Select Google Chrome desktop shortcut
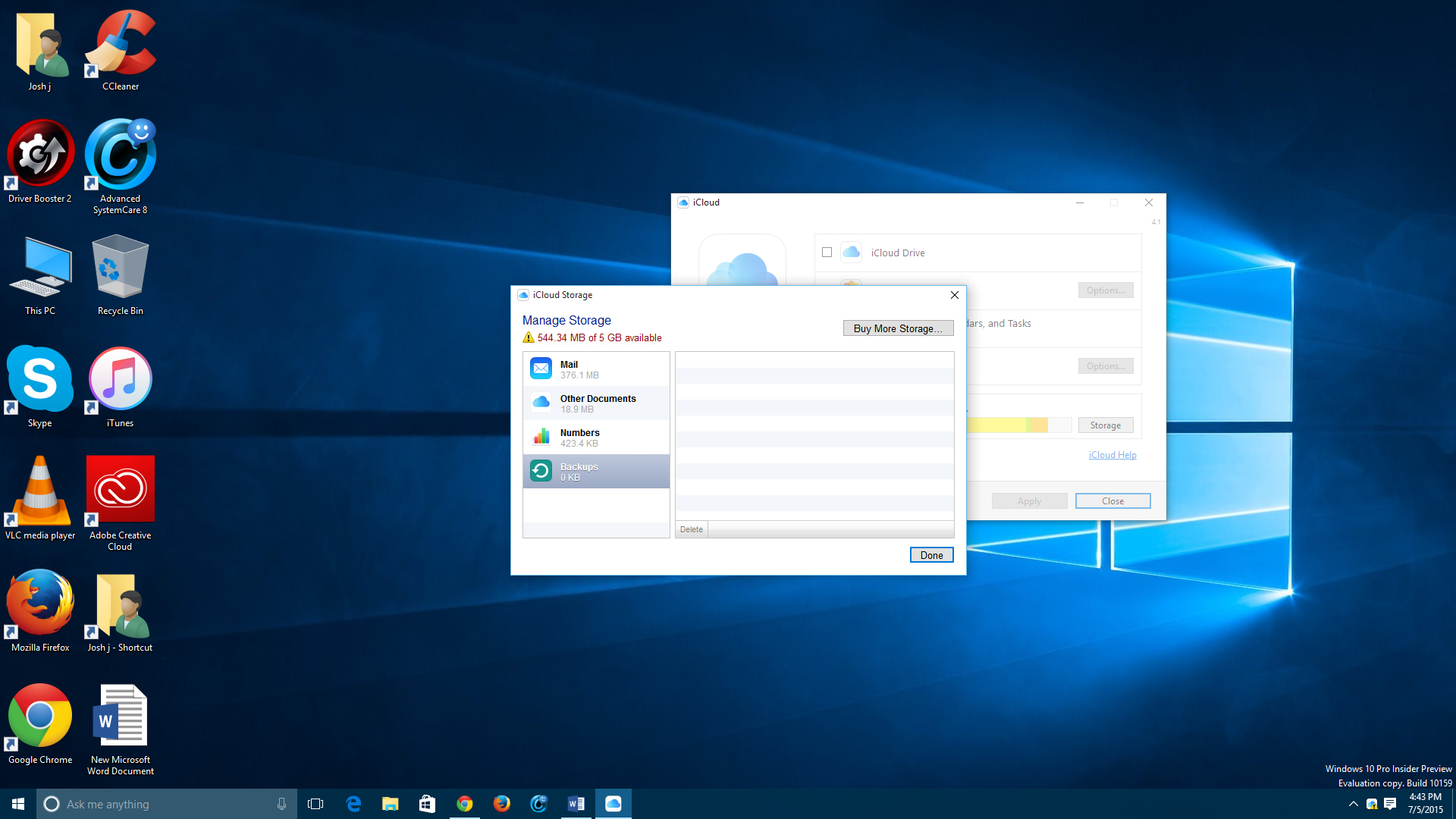Image resolution: width=1456 pixels, height=819 pixels. point(40,724)
